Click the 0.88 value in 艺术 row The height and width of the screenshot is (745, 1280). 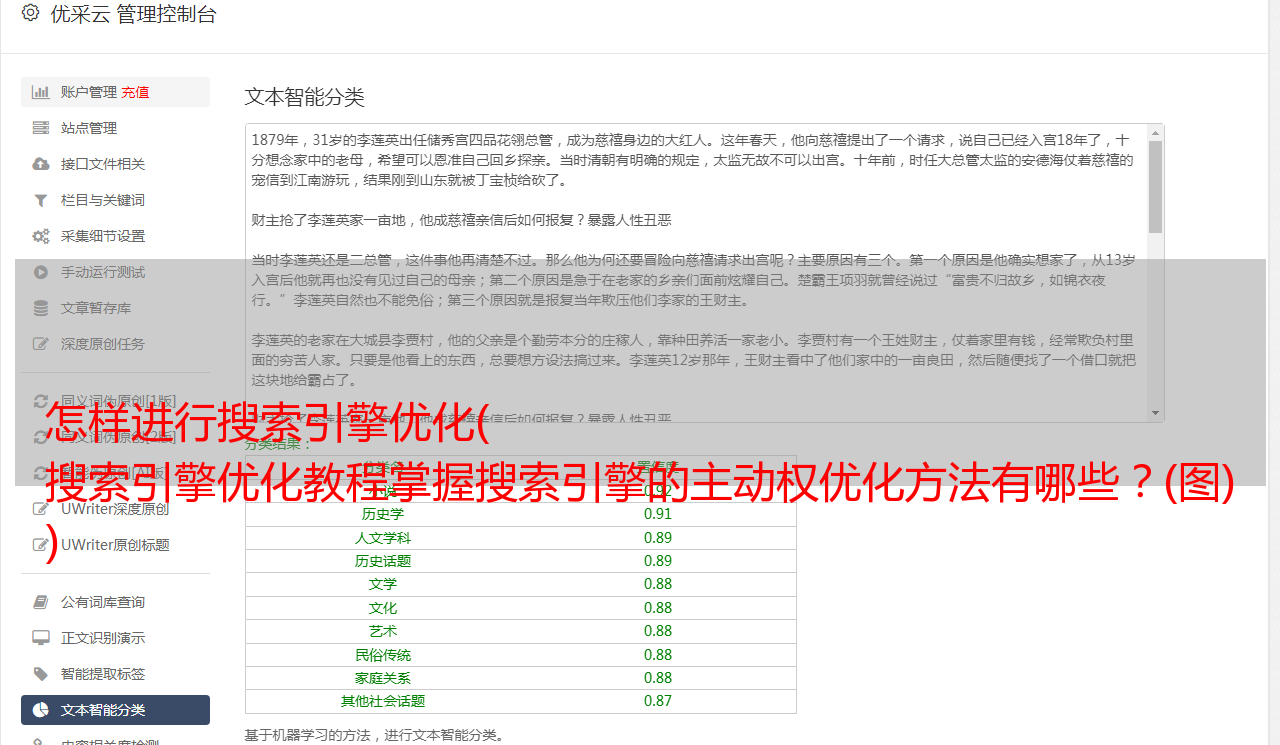(658, 631)
